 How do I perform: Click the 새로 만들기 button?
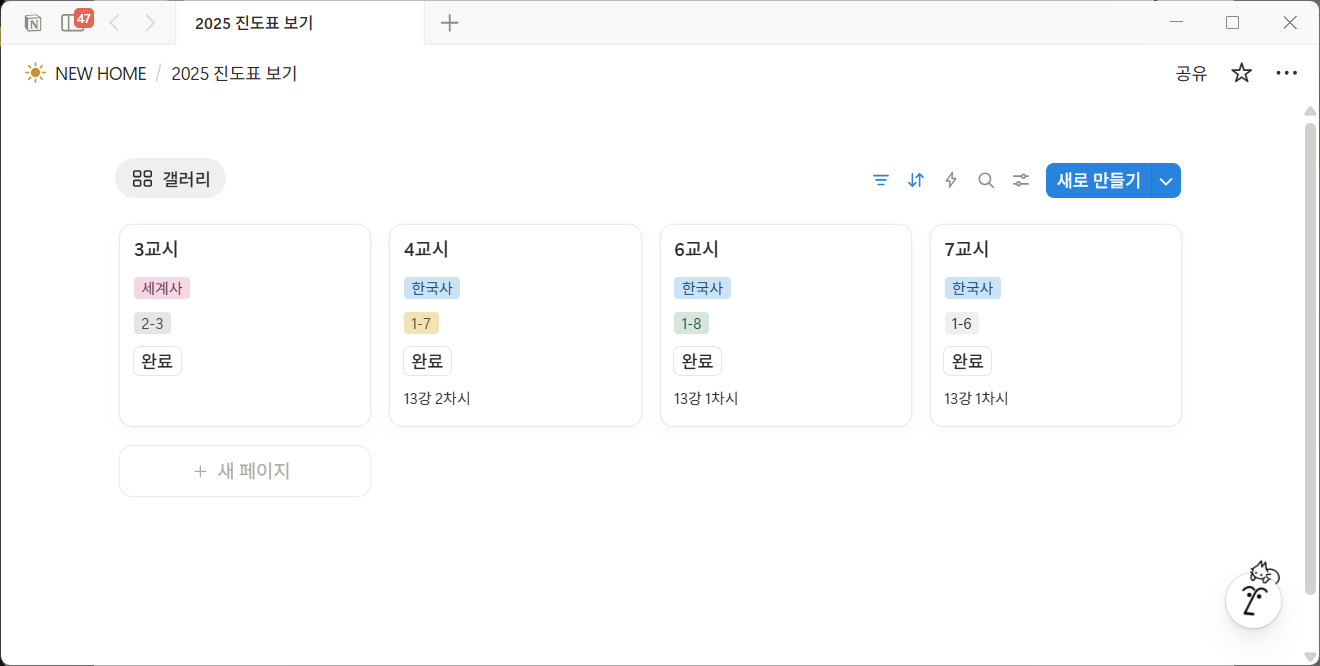click(x=1099, y=180)
